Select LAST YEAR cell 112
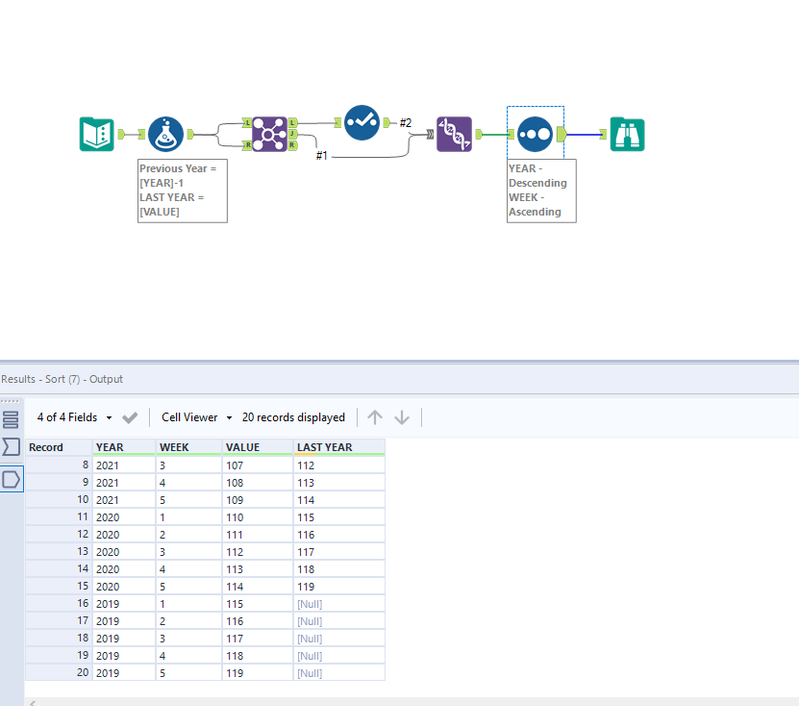 (339, 465)
